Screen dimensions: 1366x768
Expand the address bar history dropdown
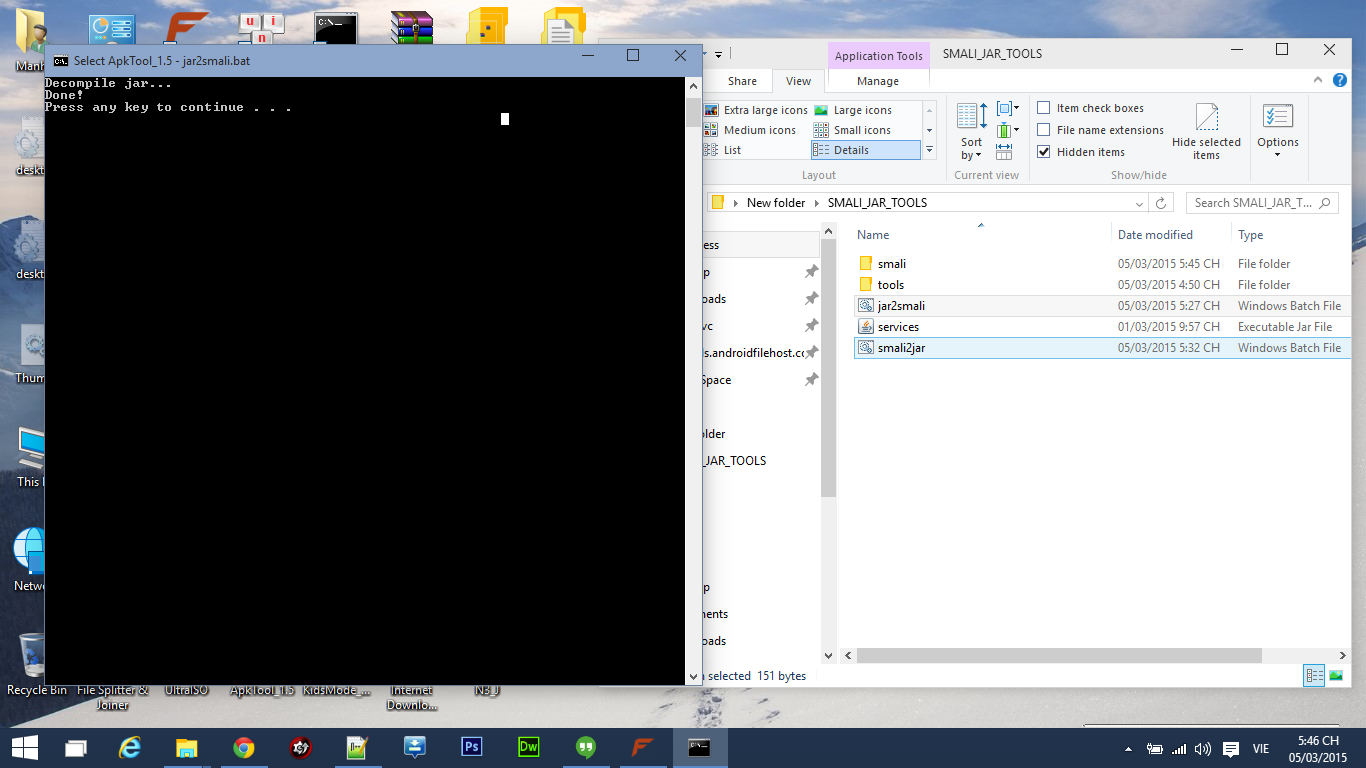(1139, 203)
